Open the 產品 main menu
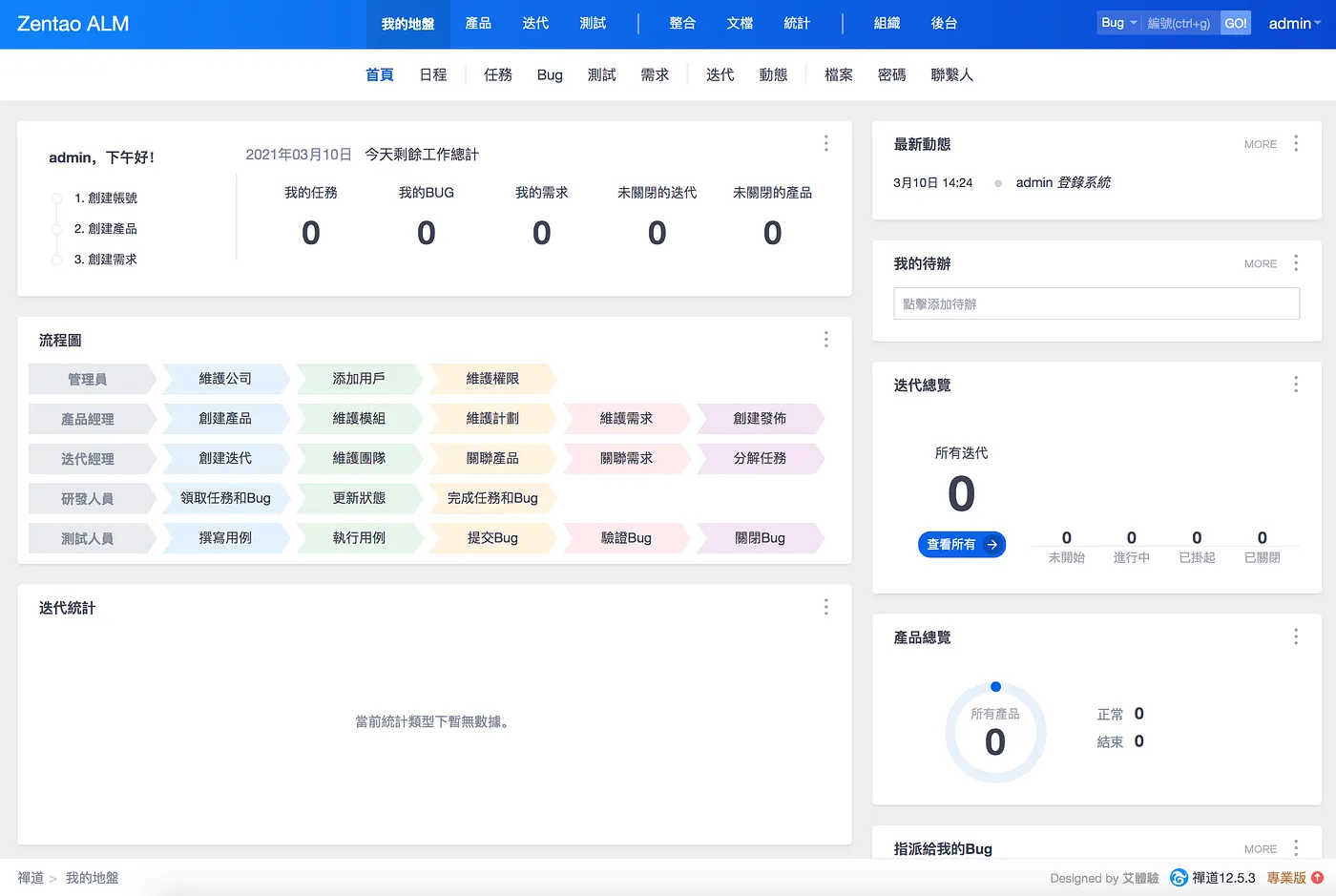Screen dimensions: 1336x896 click(x=478, y=23)
